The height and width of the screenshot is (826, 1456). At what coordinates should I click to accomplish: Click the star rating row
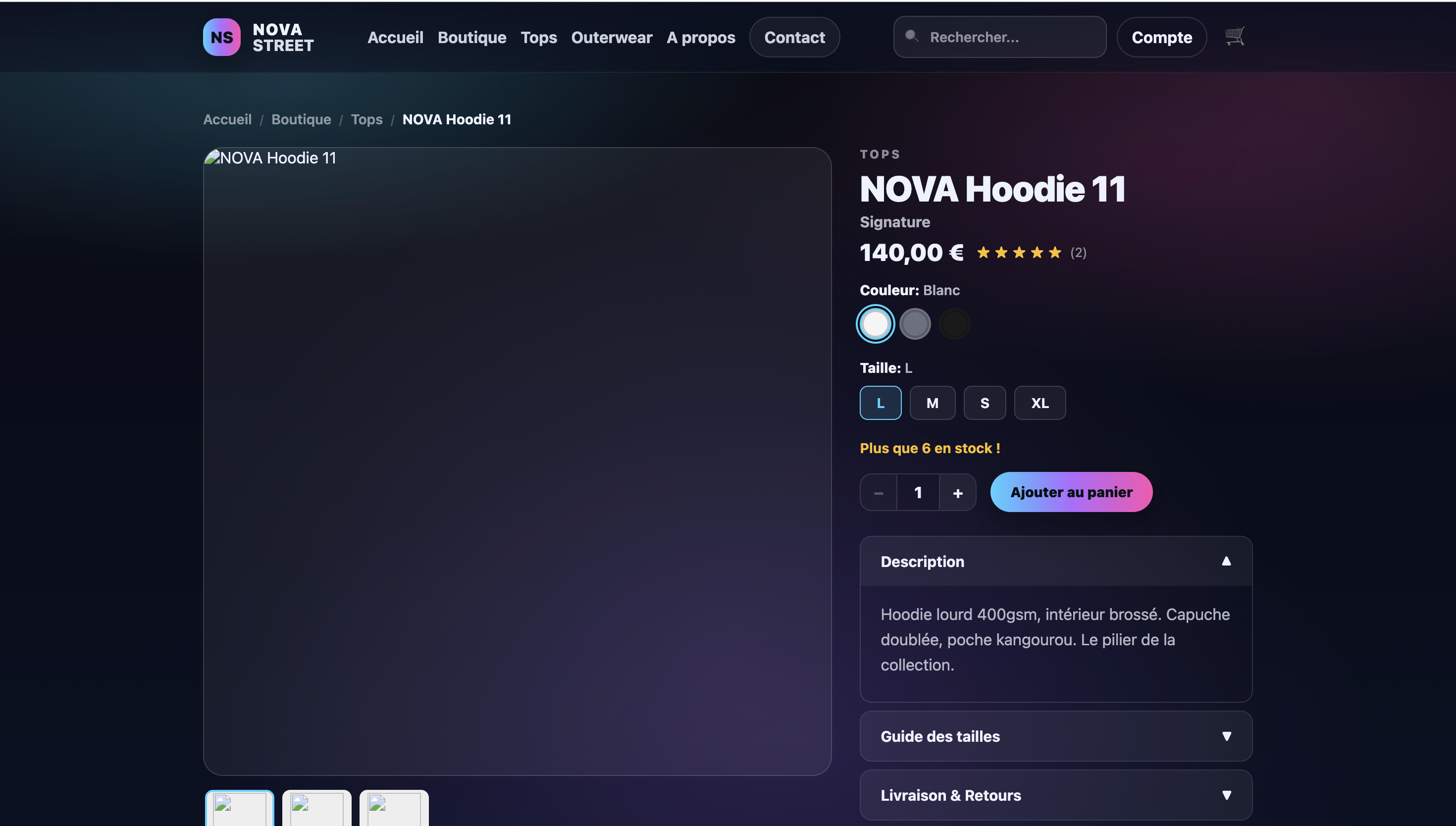click(1019, 253)
